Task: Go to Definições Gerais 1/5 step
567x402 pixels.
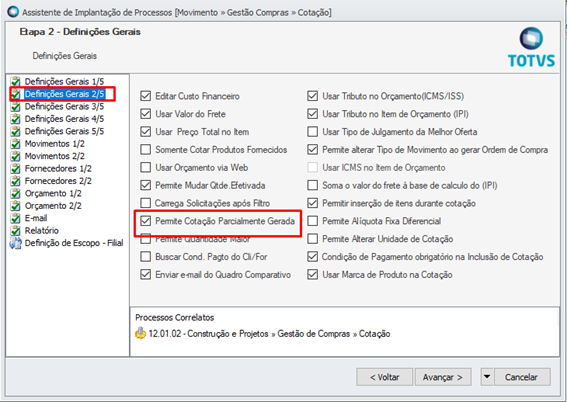Action: point(64,82)
